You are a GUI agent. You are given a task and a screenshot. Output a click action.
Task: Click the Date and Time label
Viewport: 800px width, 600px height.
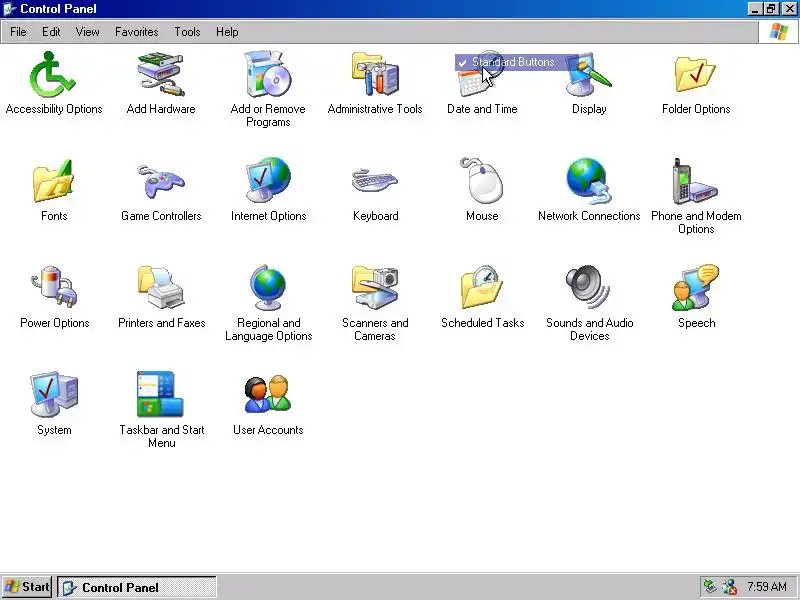pos(482,109)
